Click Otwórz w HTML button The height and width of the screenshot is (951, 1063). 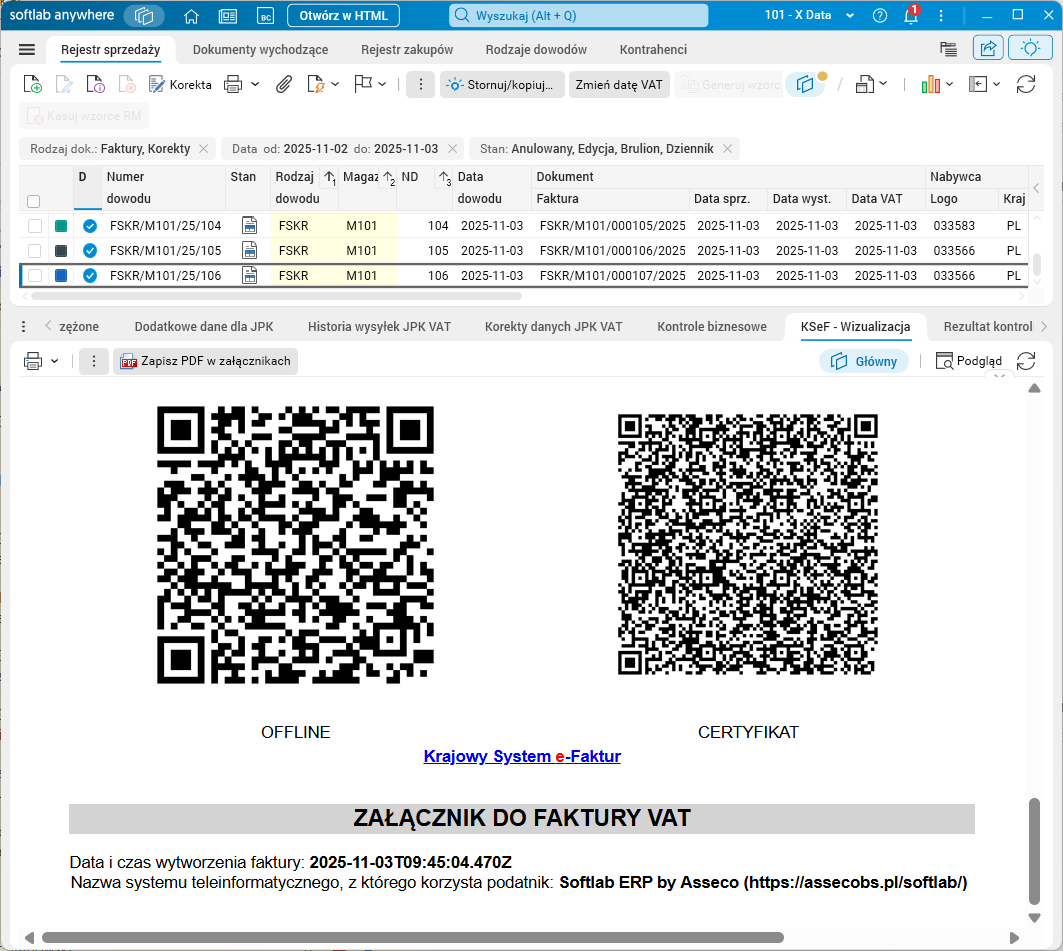point(343,16)
